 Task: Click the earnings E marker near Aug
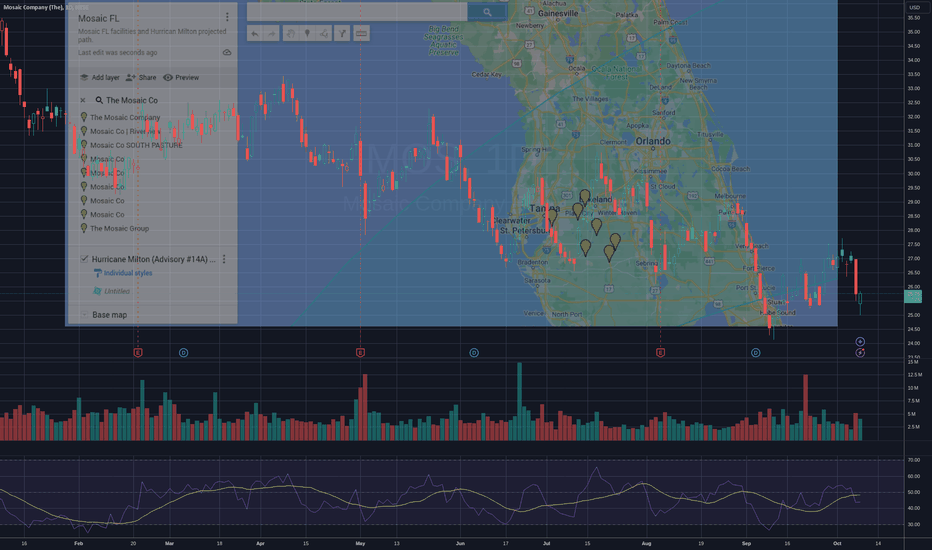660,353
